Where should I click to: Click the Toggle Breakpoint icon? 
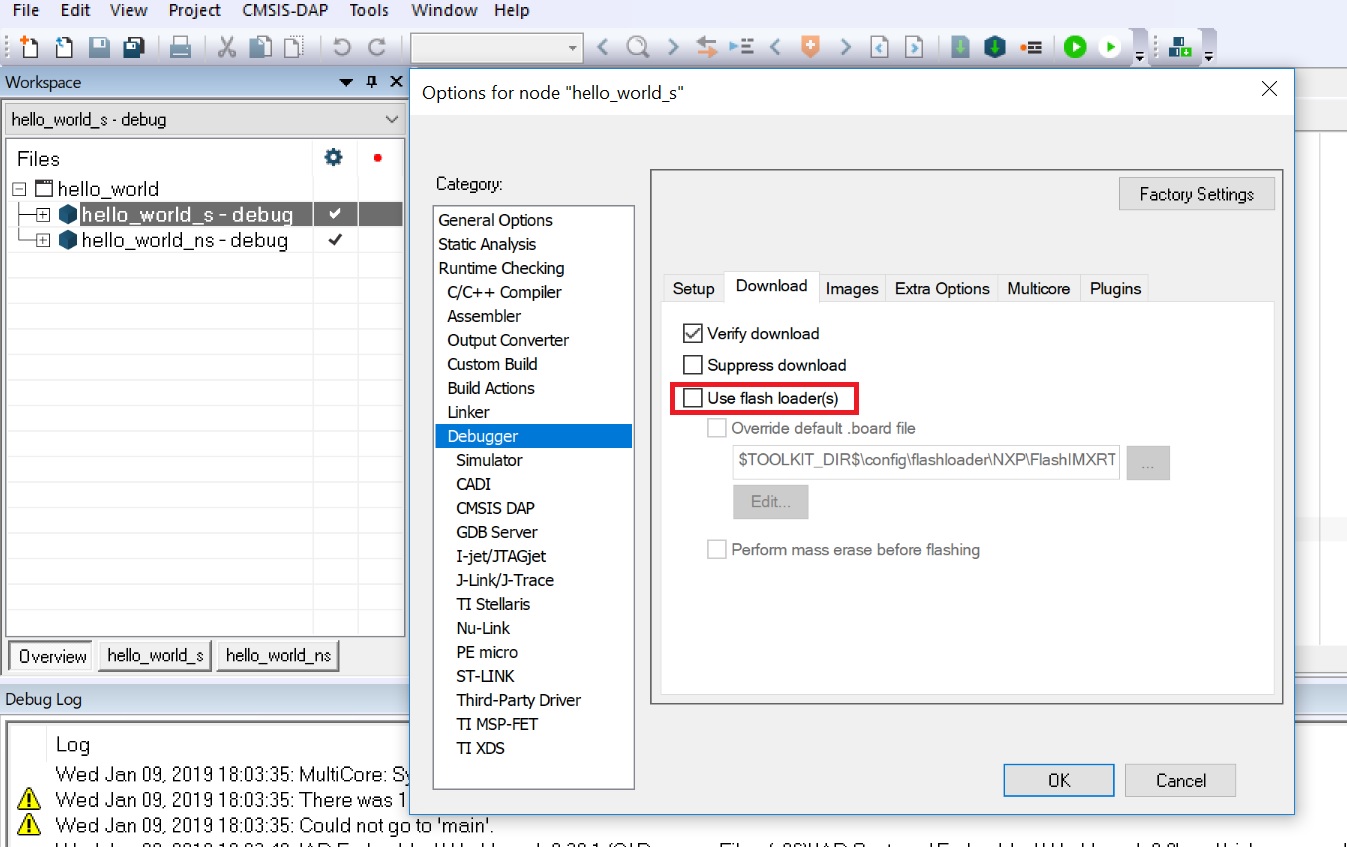pyautogui.click(x=1031, y=47)
